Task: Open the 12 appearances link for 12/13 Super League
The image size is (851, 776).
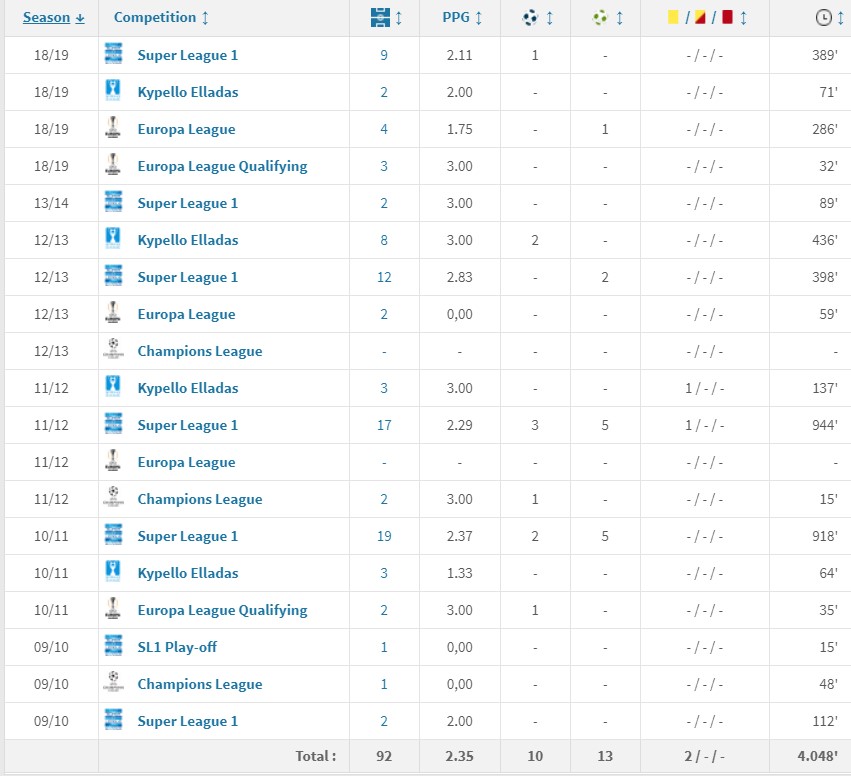Action: tap(384, 277)
